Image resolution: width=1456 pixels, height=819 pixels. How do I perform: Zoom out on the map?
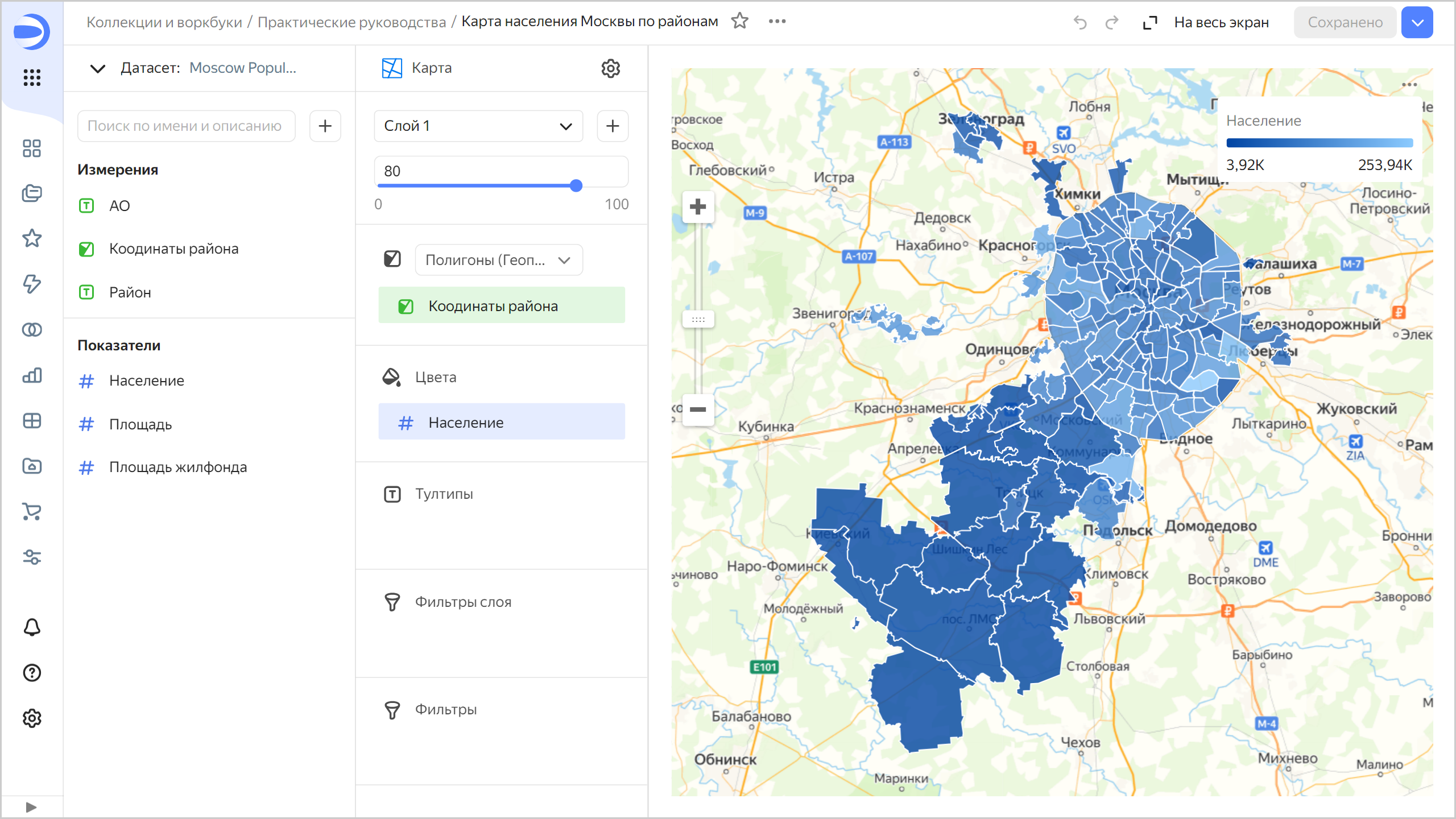coord(698,409)
